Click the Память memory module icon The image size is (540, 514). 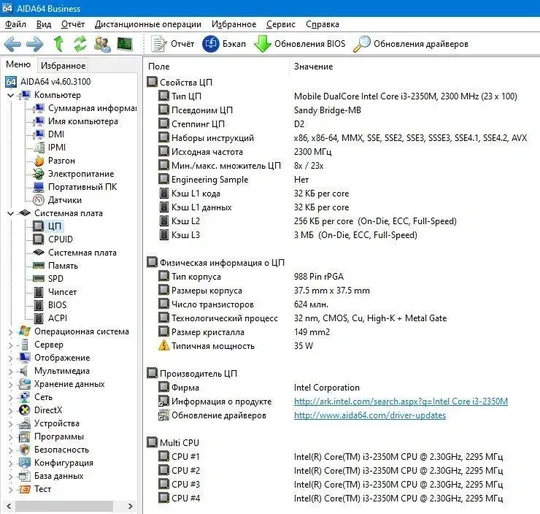point(39,266)
